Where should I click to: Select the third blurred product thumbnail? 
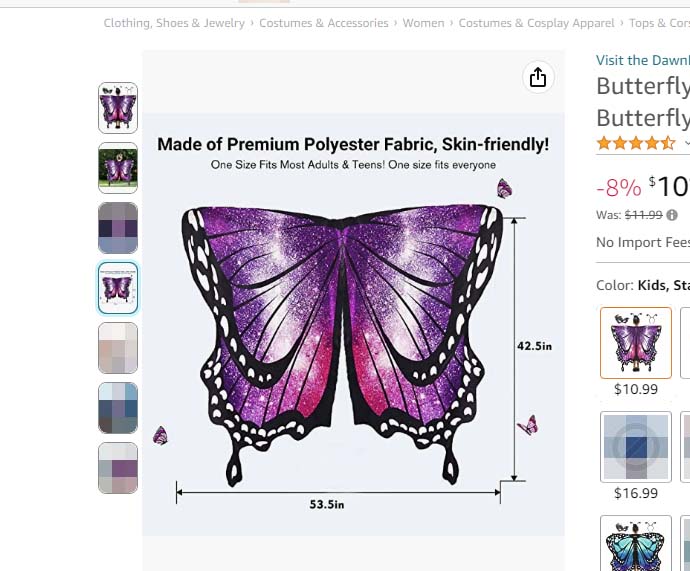click(118, 228)
